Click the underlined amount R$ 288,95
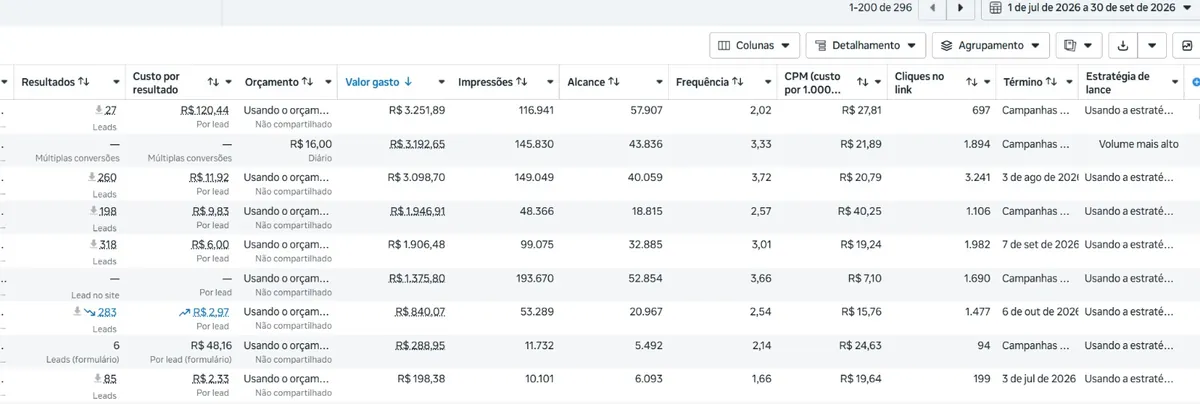 [421, 345]
